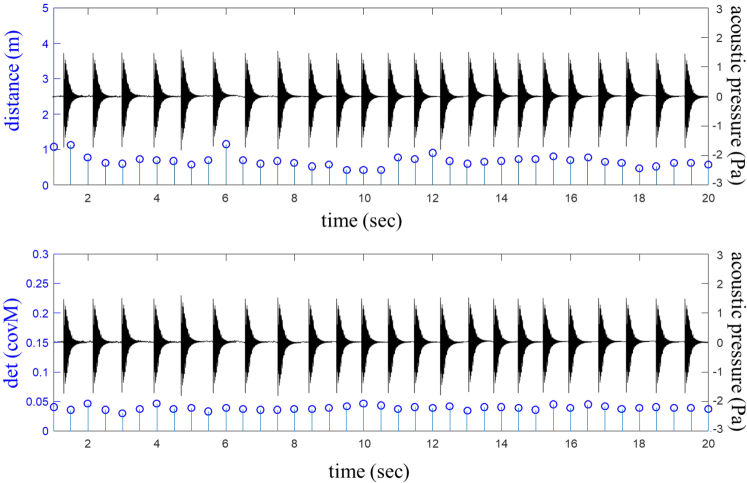Viewport: 747px width, 483px height.
Task: Select the det (covM) stem marker at 3 seconds
Action: [x=122, y=413]
